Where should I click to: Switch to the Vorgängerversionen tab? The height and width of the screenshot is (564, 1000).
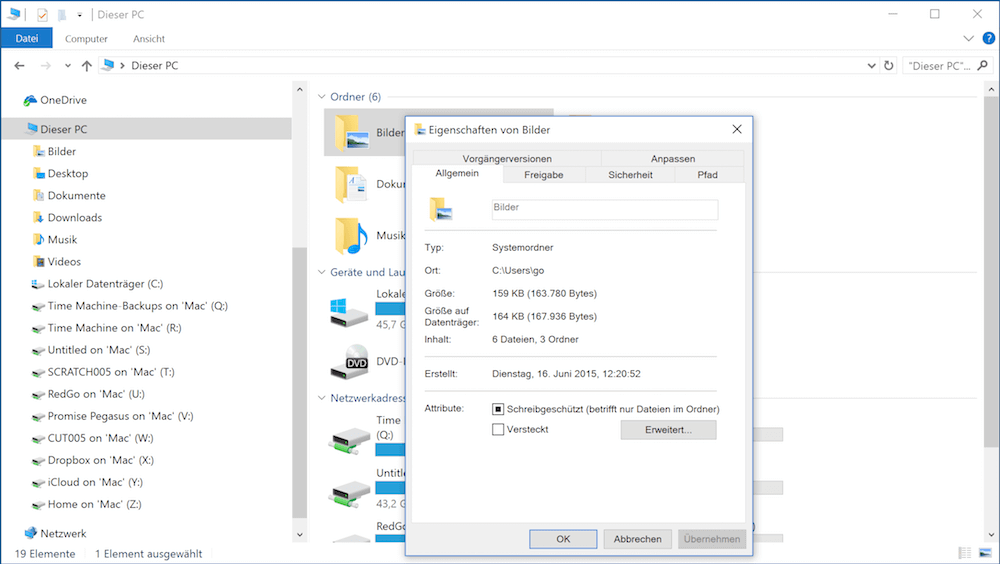pos(507,158)
